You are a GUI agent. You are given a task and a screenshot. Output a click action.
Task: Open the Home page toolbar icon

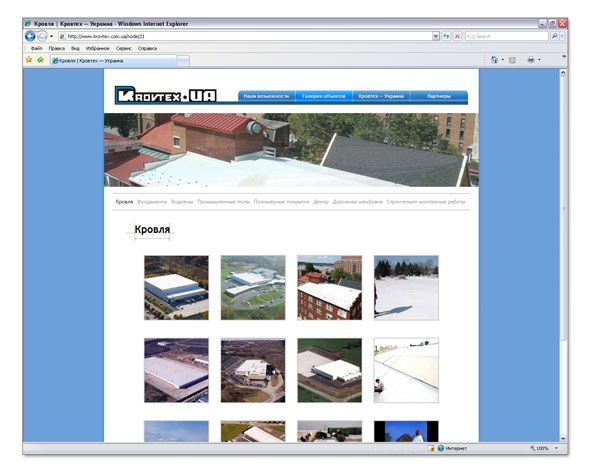(x=494, y=60)
